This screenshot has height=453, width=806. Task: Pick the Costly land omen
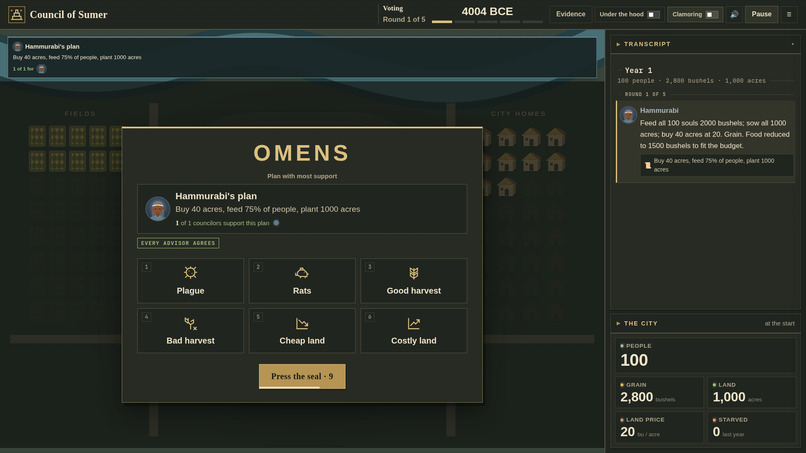click(x=414, y=331)
